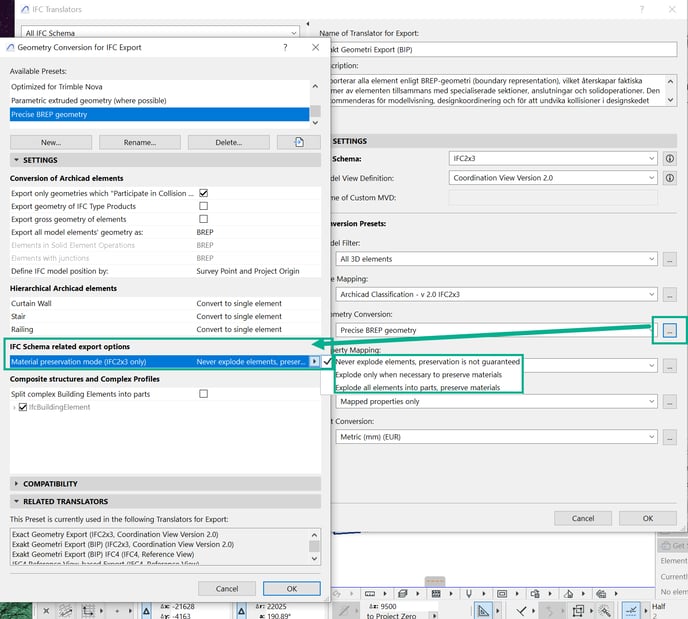The width and height of the screenshot is (688, 619).
Task: Click the suspend groups icon in bottom toolbar
Action: [x=578, y=610]
